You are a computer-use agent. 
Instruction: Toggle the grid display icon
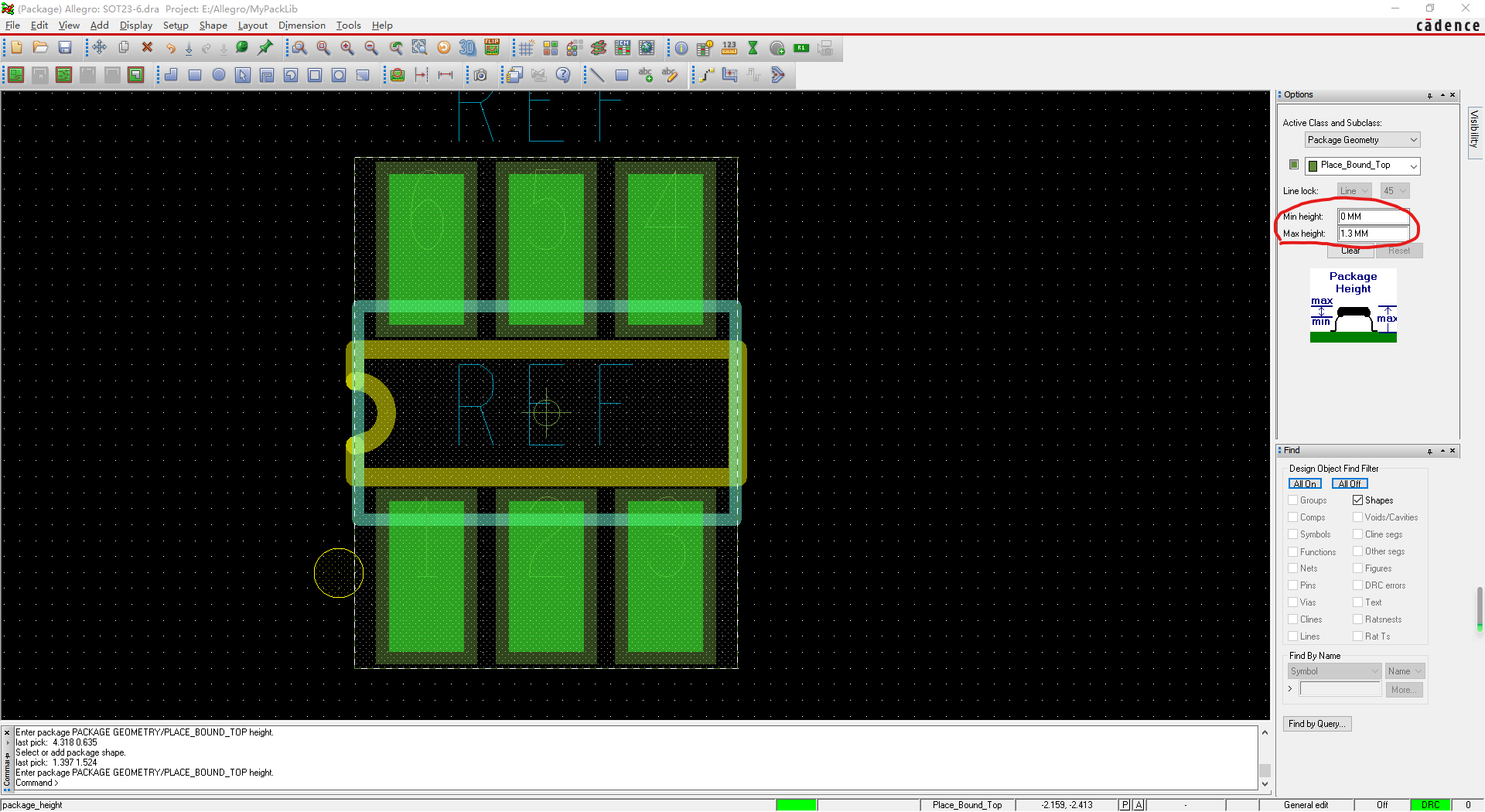coord(526,48)
